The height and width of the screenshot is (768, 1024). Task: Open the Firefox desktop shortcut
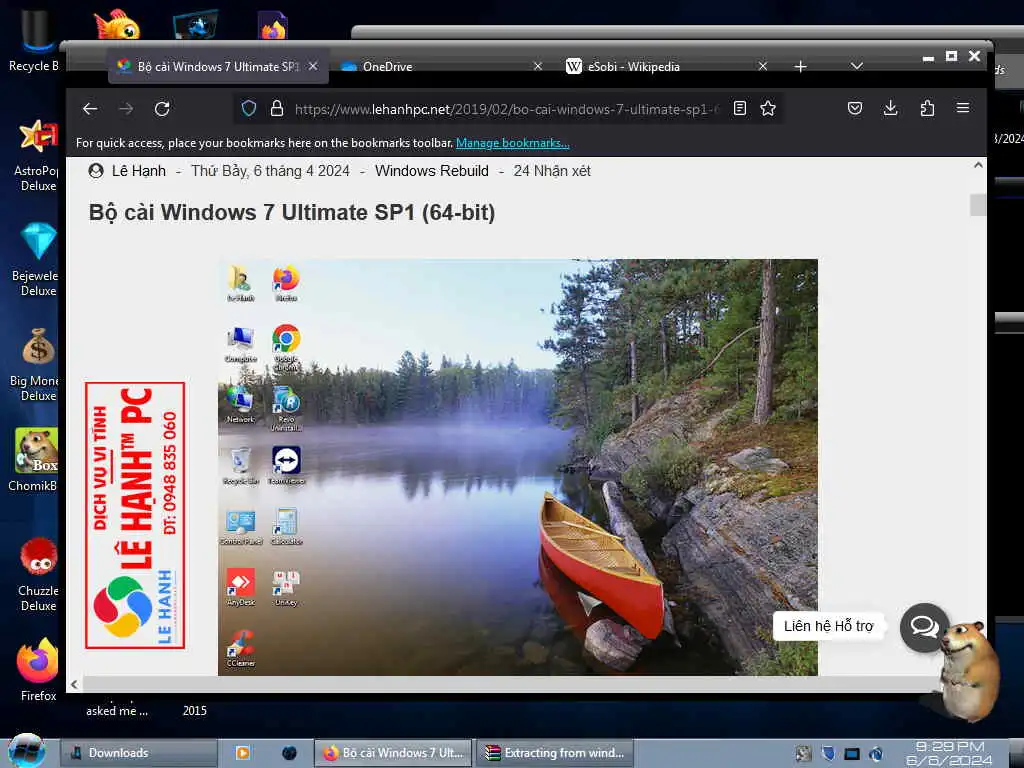38,669
